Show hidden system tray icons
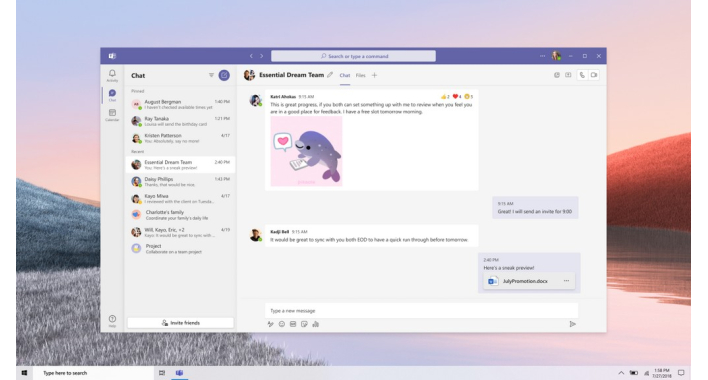This screenshot has width=708, height=380. pos(621,373)
